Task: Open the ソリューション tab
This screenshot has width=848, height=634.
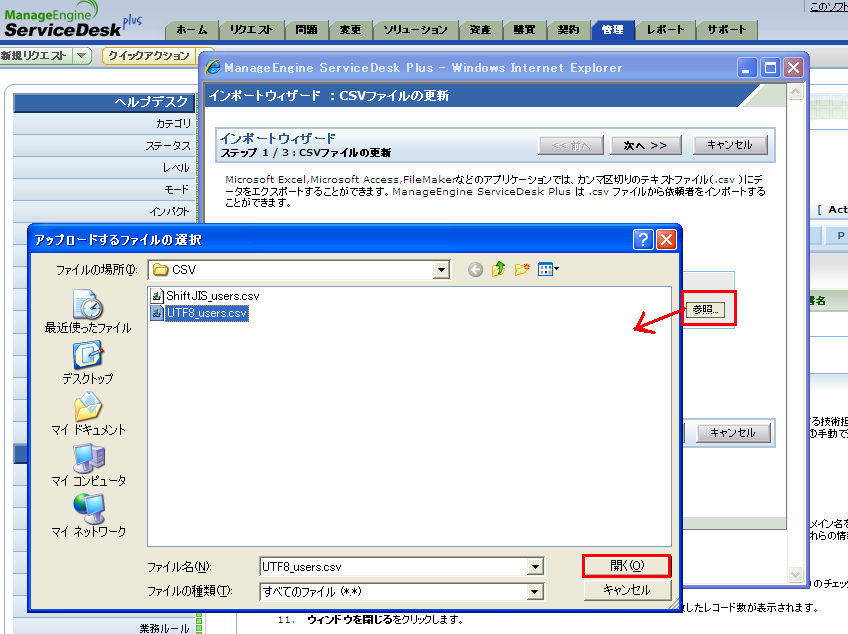Action: coord(415,30)
